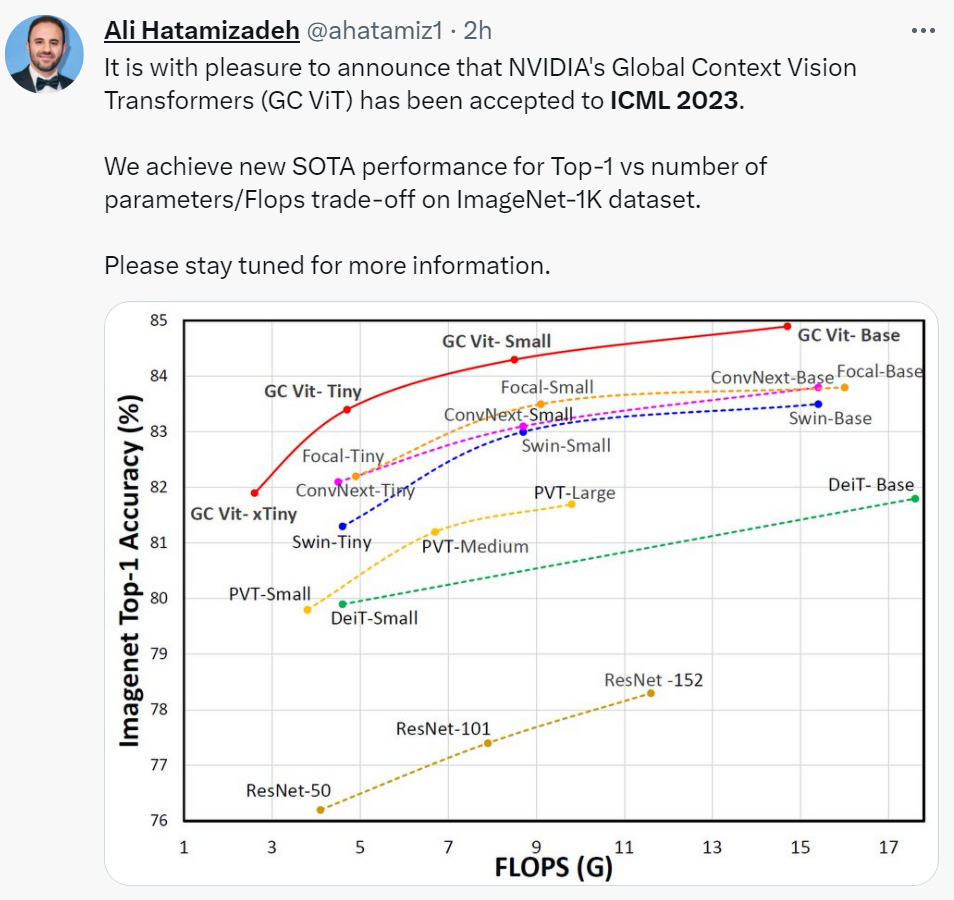Select the GC Vit- Small point on chart
The height and width of the screenshot is (900, 954).
514,359
